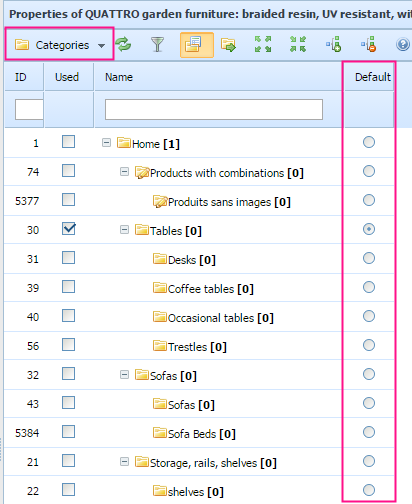Click the ID cell 5384

click(x=27, y=433)
